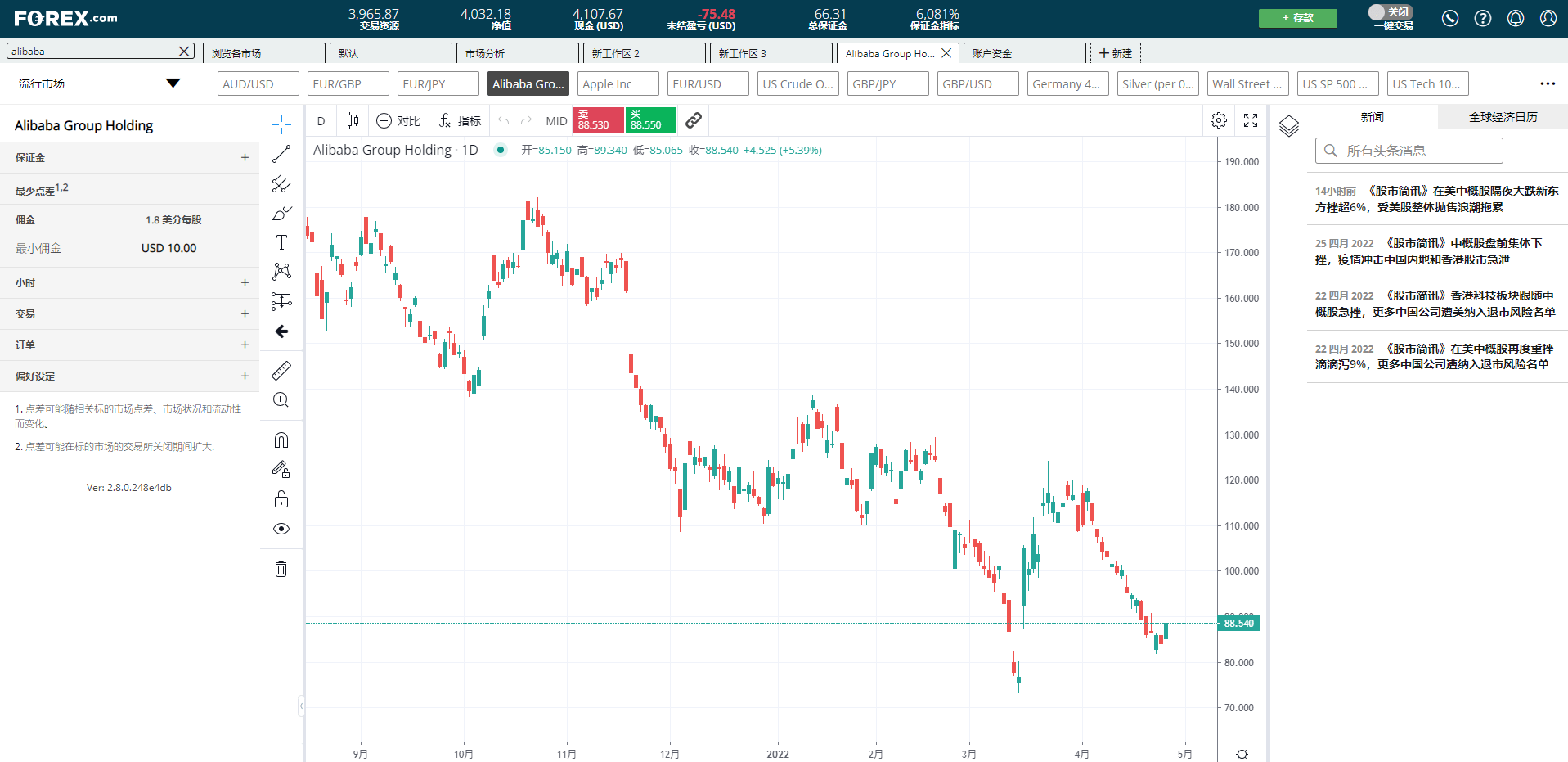Switch to the 默认 workspace tab
The width and height of the screenshot is (1568, 762).
390,53
